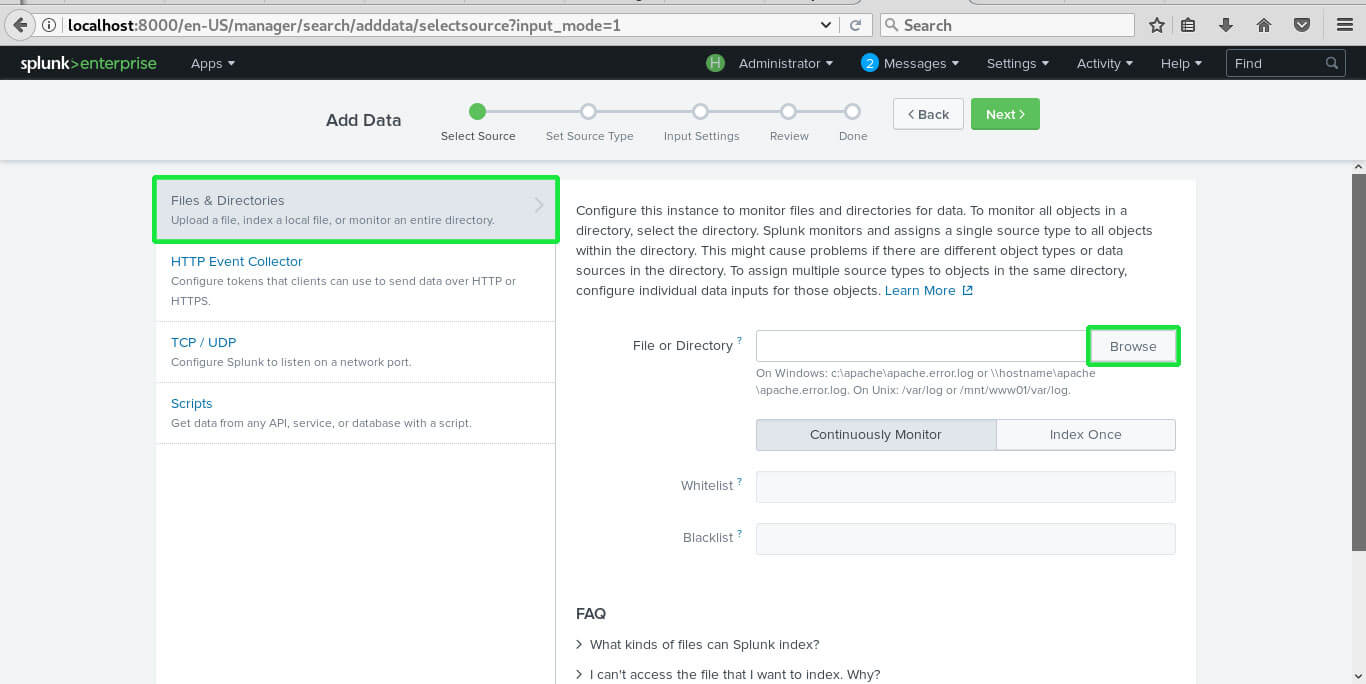Click the Splunk Find input box
Image resolution: width=1366 pixels, height=684 pixels.
point(1286,63)
